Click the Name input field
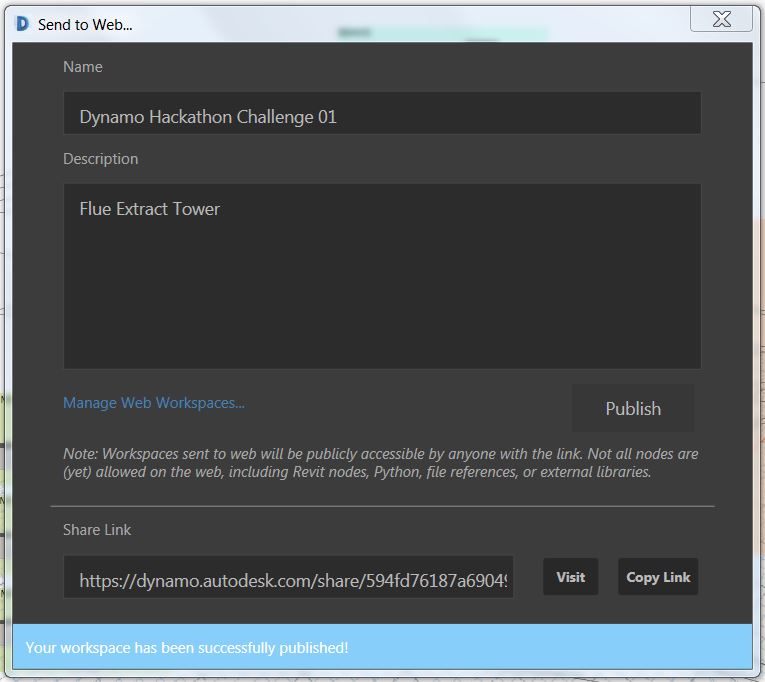This screenshot has height=682, width=765. 382,113
